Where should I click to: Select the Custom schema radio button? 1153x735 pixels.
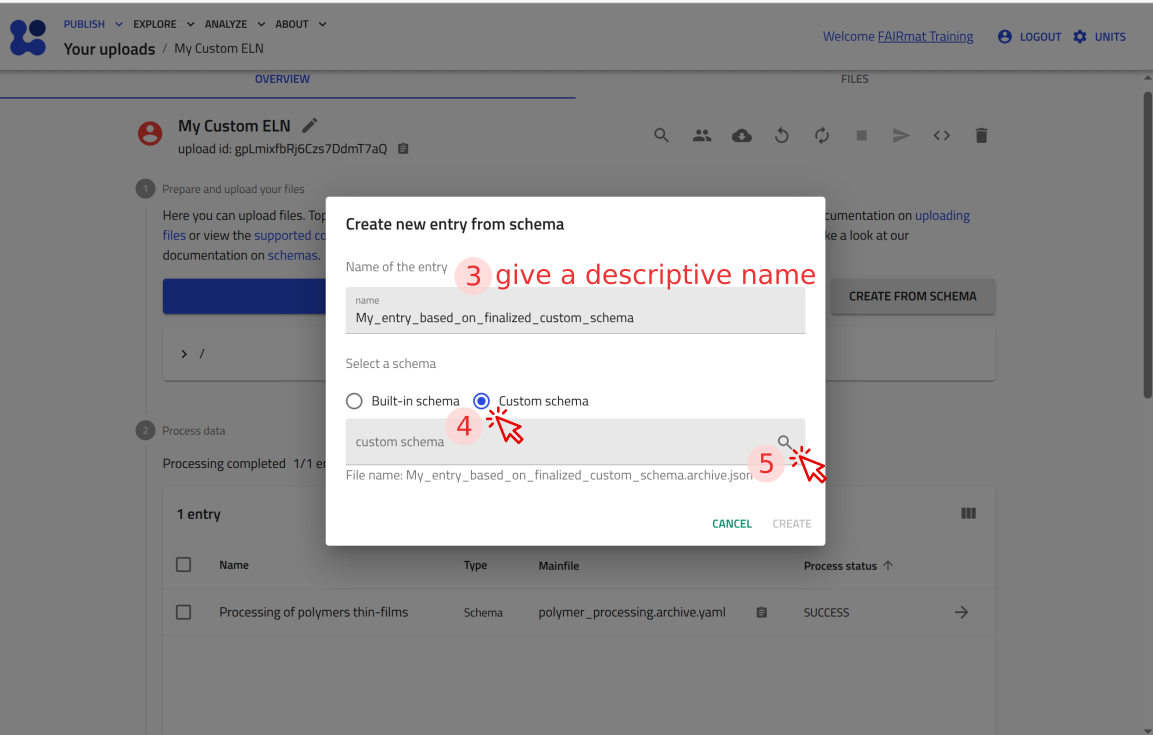click(482, 401)
